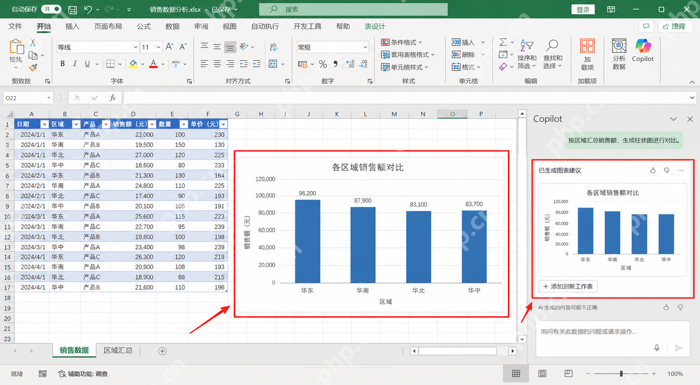Apply comma style number format

tap(335, 64)
